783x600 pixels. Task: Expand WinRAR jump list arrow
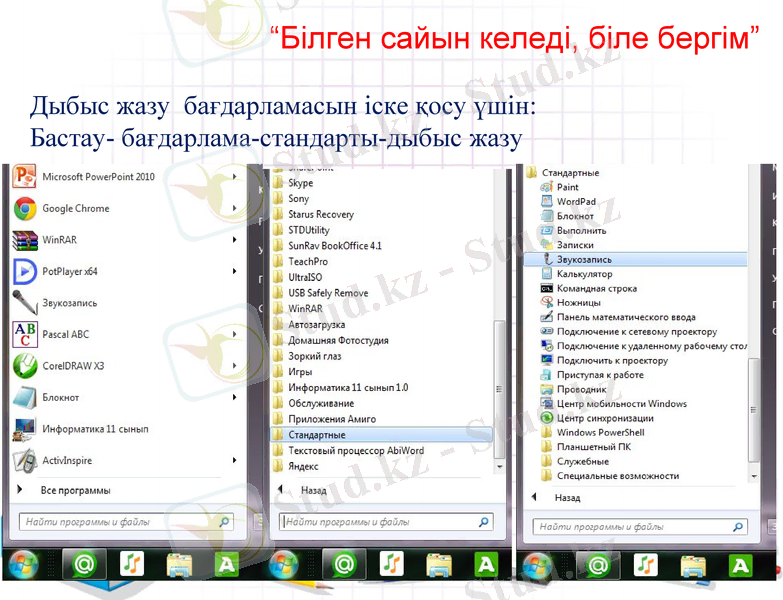(x=234, y=240)
